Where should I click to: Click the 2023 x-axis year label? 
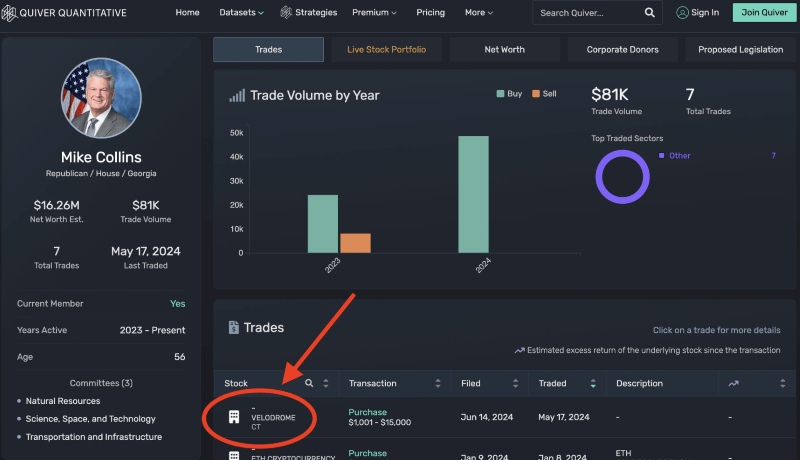(x=332, y=265)
